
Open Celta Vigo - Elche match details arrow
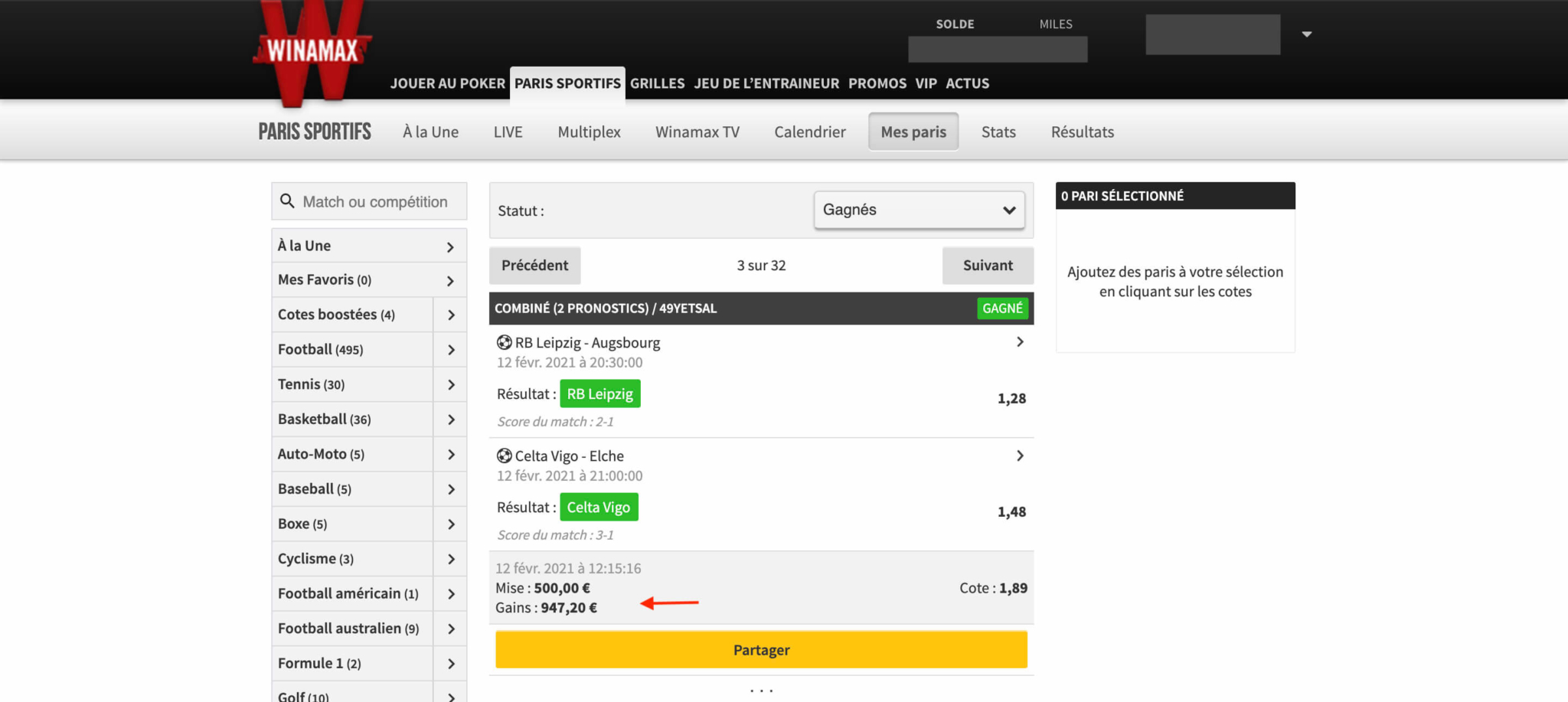tap(1020, 455)
